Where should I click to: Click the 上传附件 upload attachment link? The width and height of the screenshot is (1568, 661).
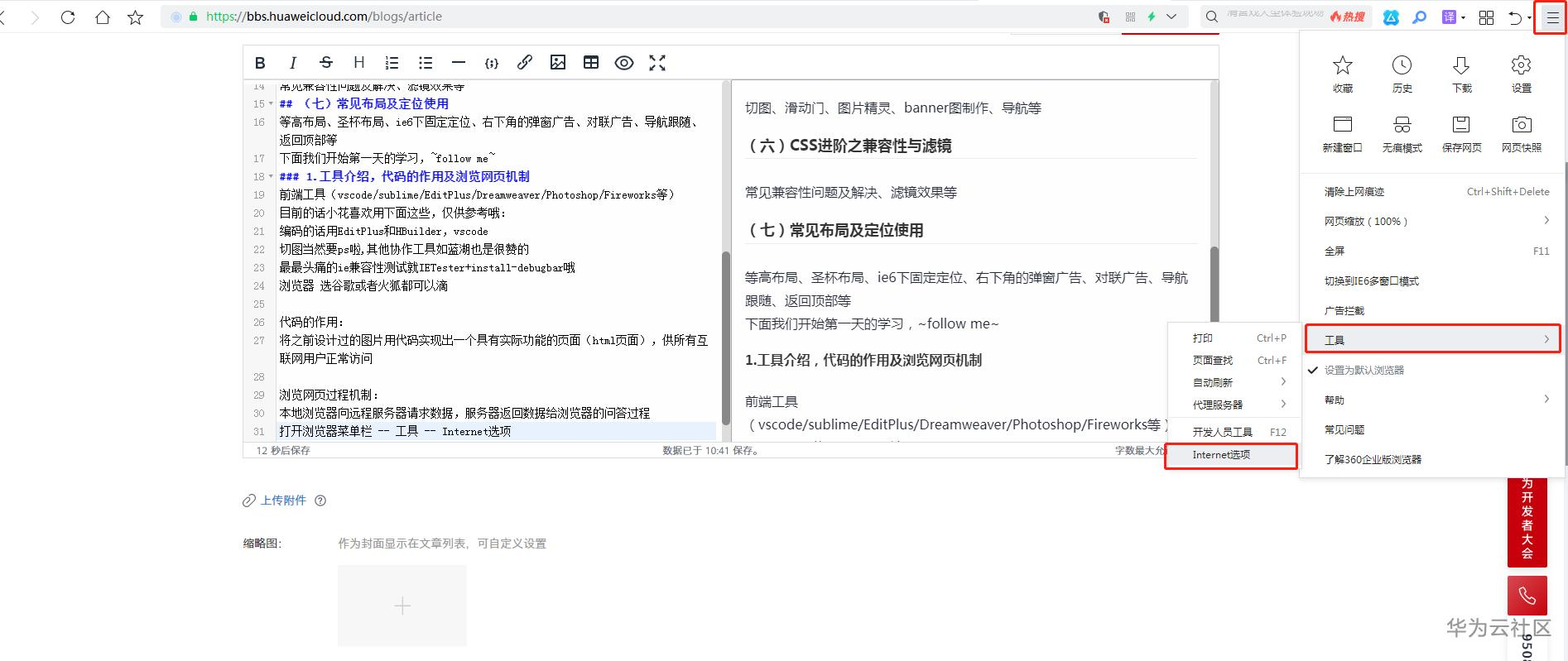pyautogui.click(x=283, y=501)
